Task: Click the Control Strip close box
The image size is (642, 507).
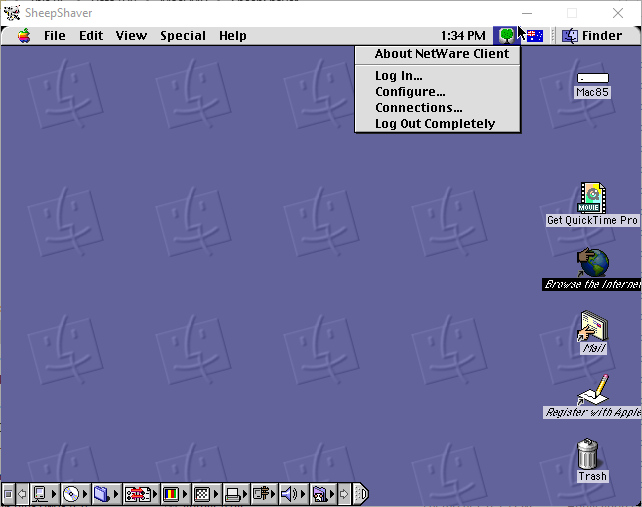Action: (x=8, y=494)
